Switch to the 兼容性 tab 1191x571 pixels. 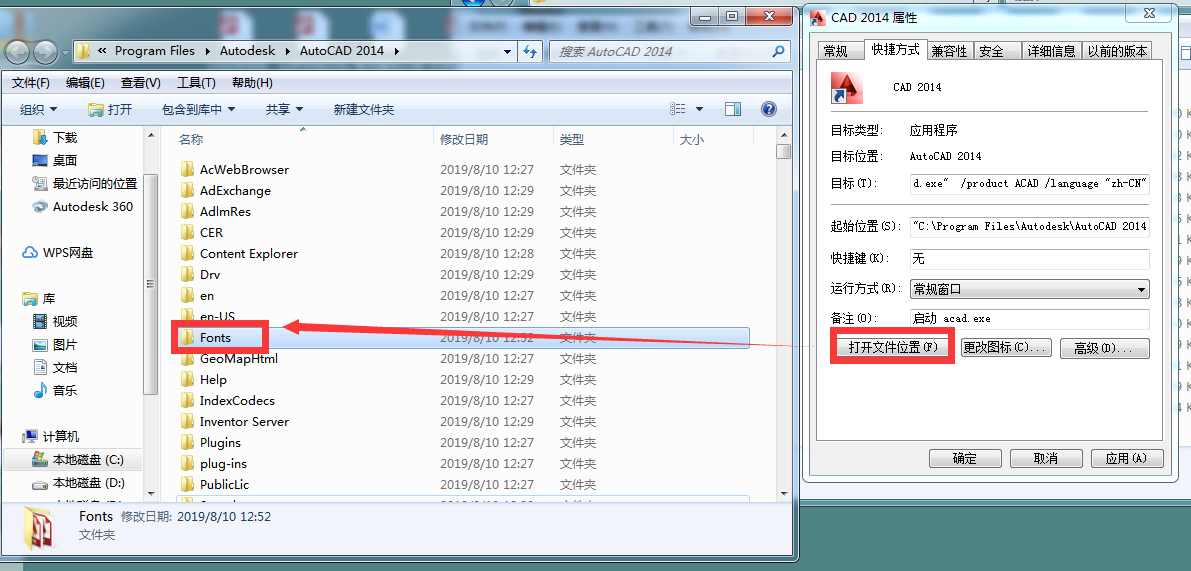[x=948, y=51]
